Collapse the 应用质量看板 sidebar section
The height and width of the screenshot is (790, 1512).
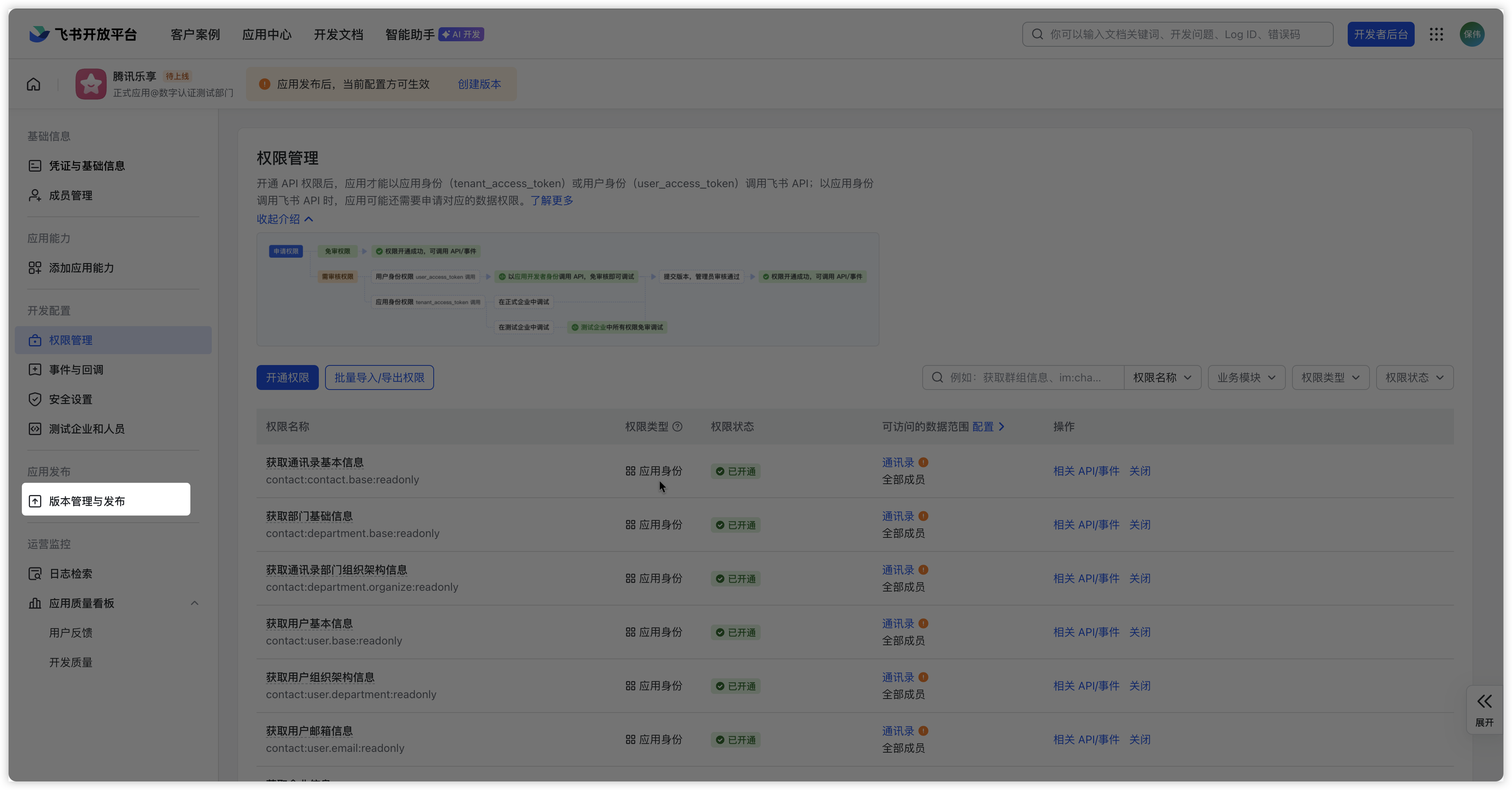[x=194, y=603]
